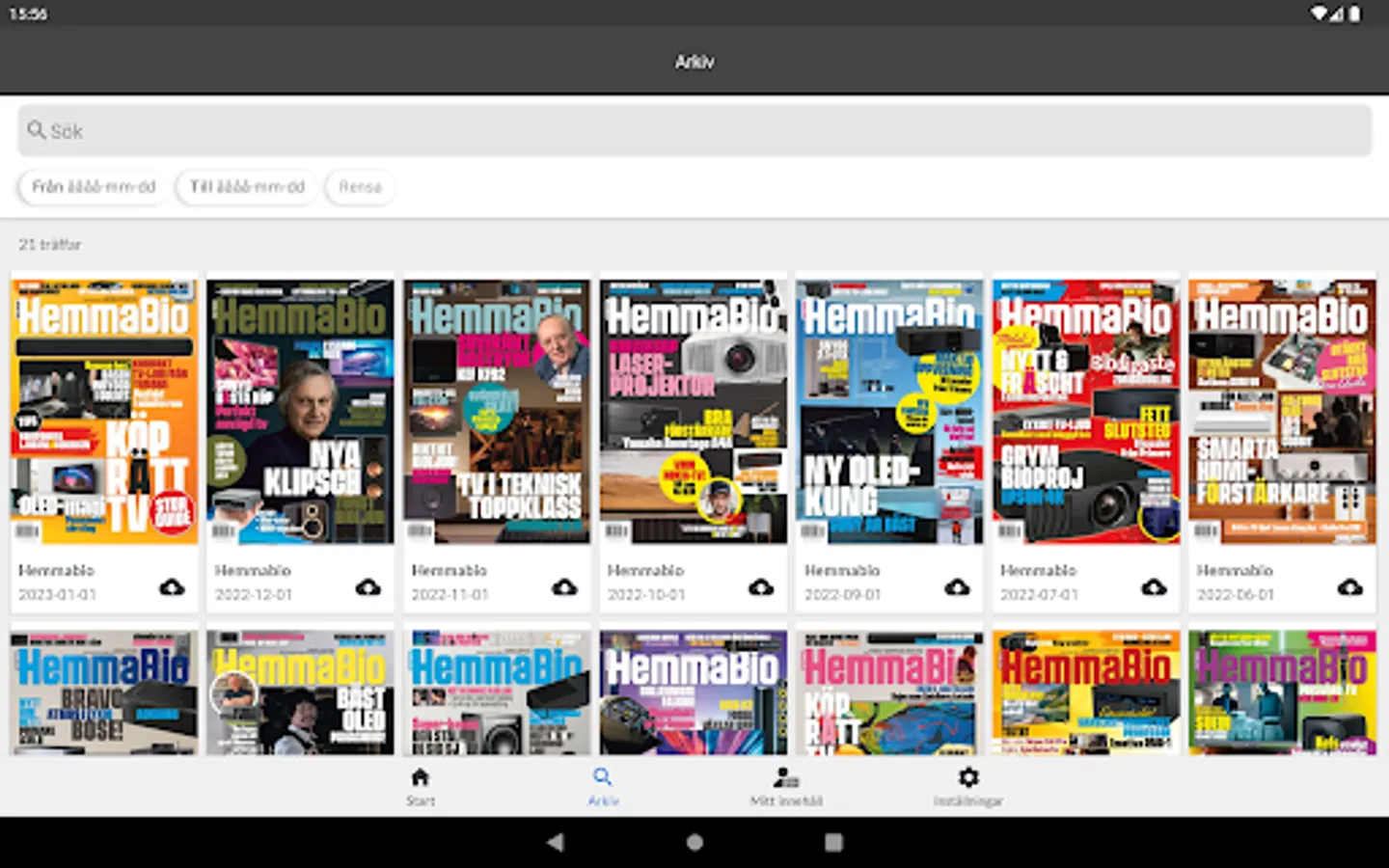Screen dimensions: 1389x868
Task: Open the 2023-01-01 Köp Rätt TV cover
Action: click(104, 412)
